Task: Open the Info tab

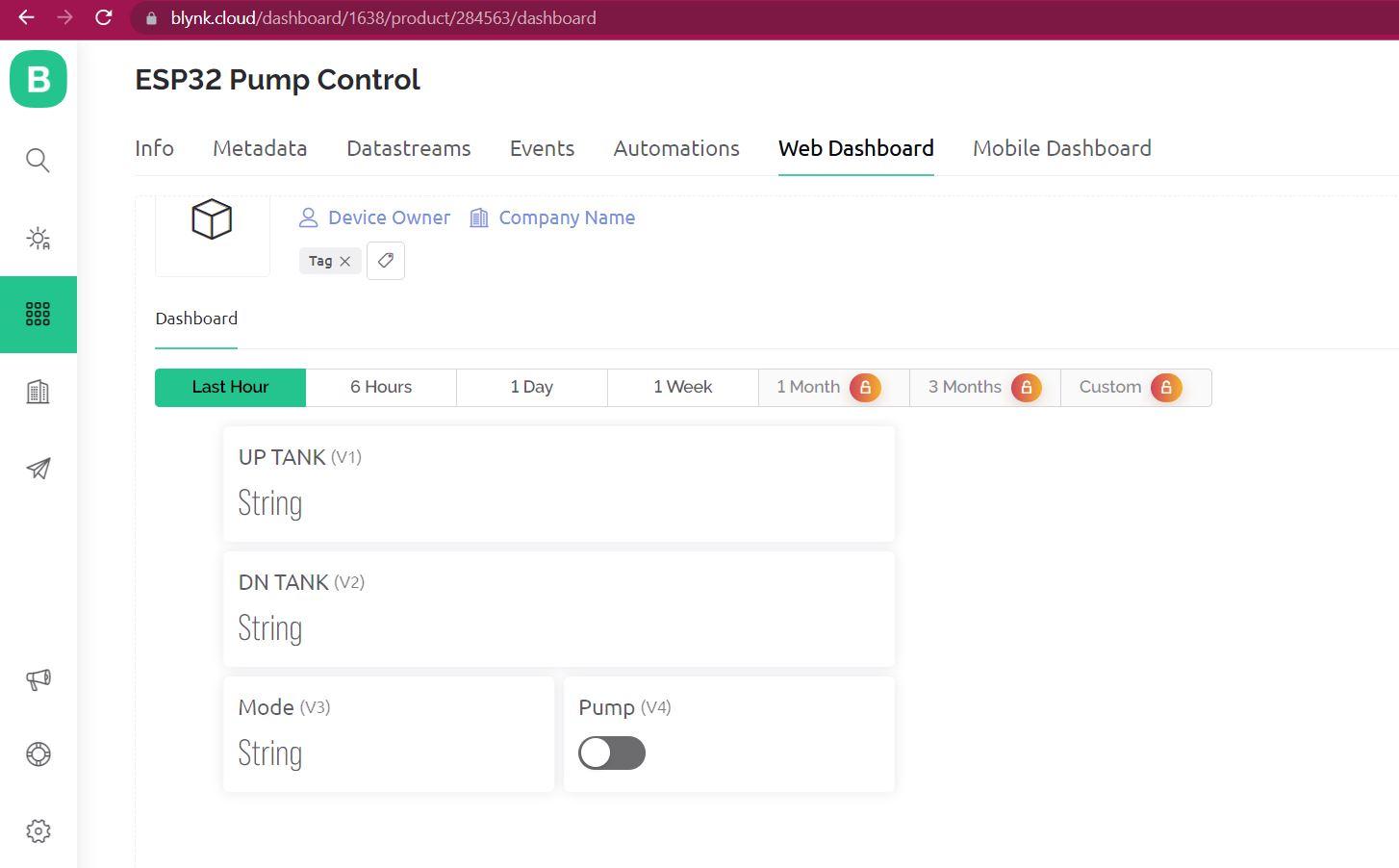Action: tap(154, 148)
